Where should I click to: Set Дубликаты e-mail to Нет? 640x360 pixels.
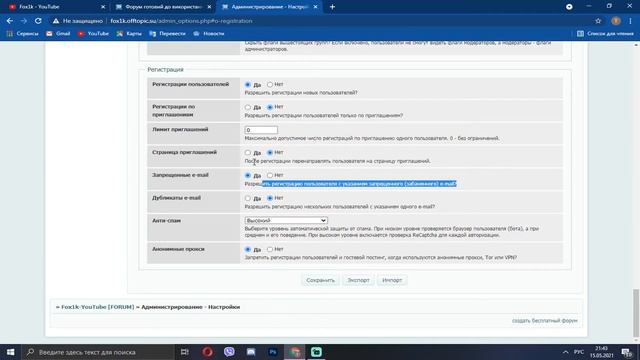click(270, 198)
